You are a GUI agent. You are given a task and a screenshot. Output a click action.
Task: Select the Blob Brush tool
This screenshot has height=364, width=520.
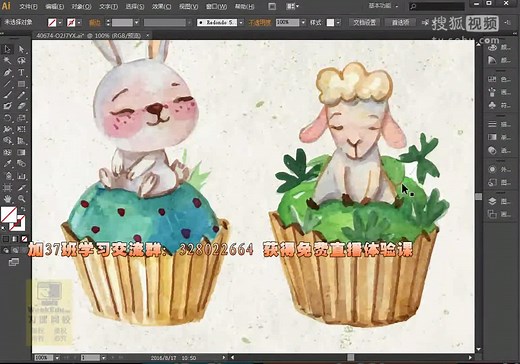[7, 106]
